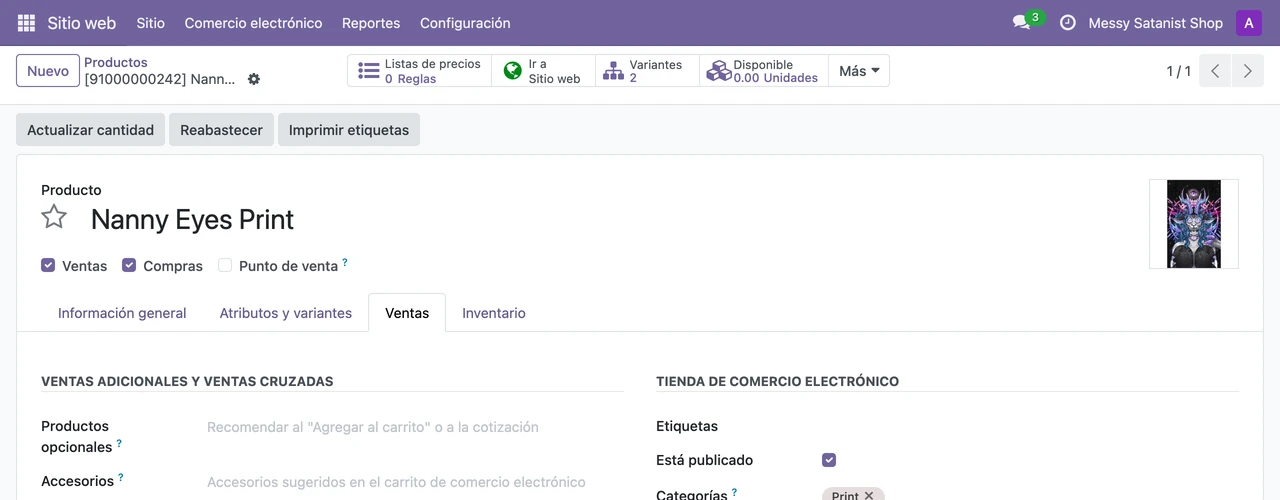Expand the Más dropdown
Image resolution: width=1280 pixels, height=500 pixels.
click(859, 71)
